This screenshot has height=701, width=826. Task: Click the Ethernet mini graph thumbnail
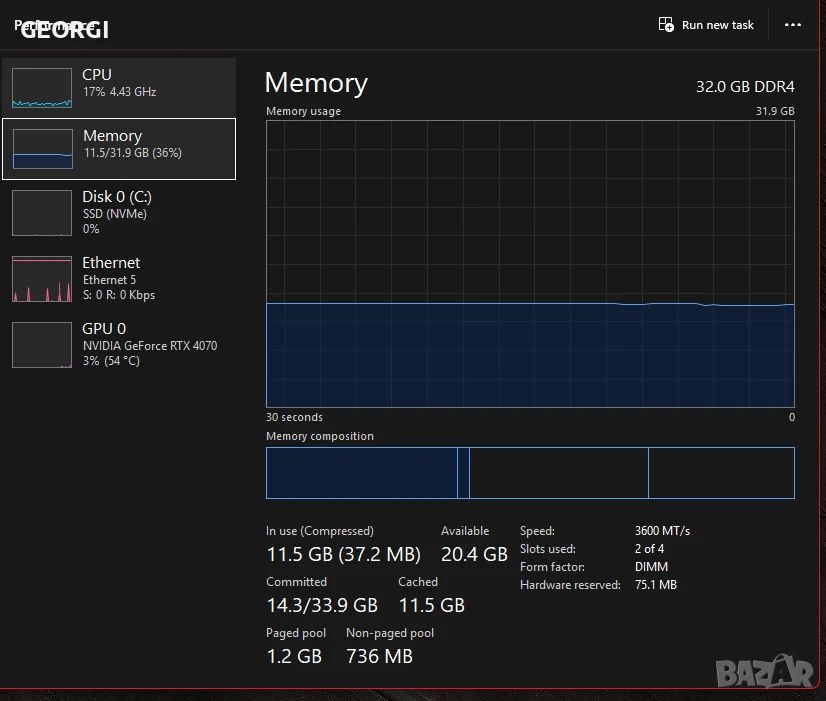(42, 279)
